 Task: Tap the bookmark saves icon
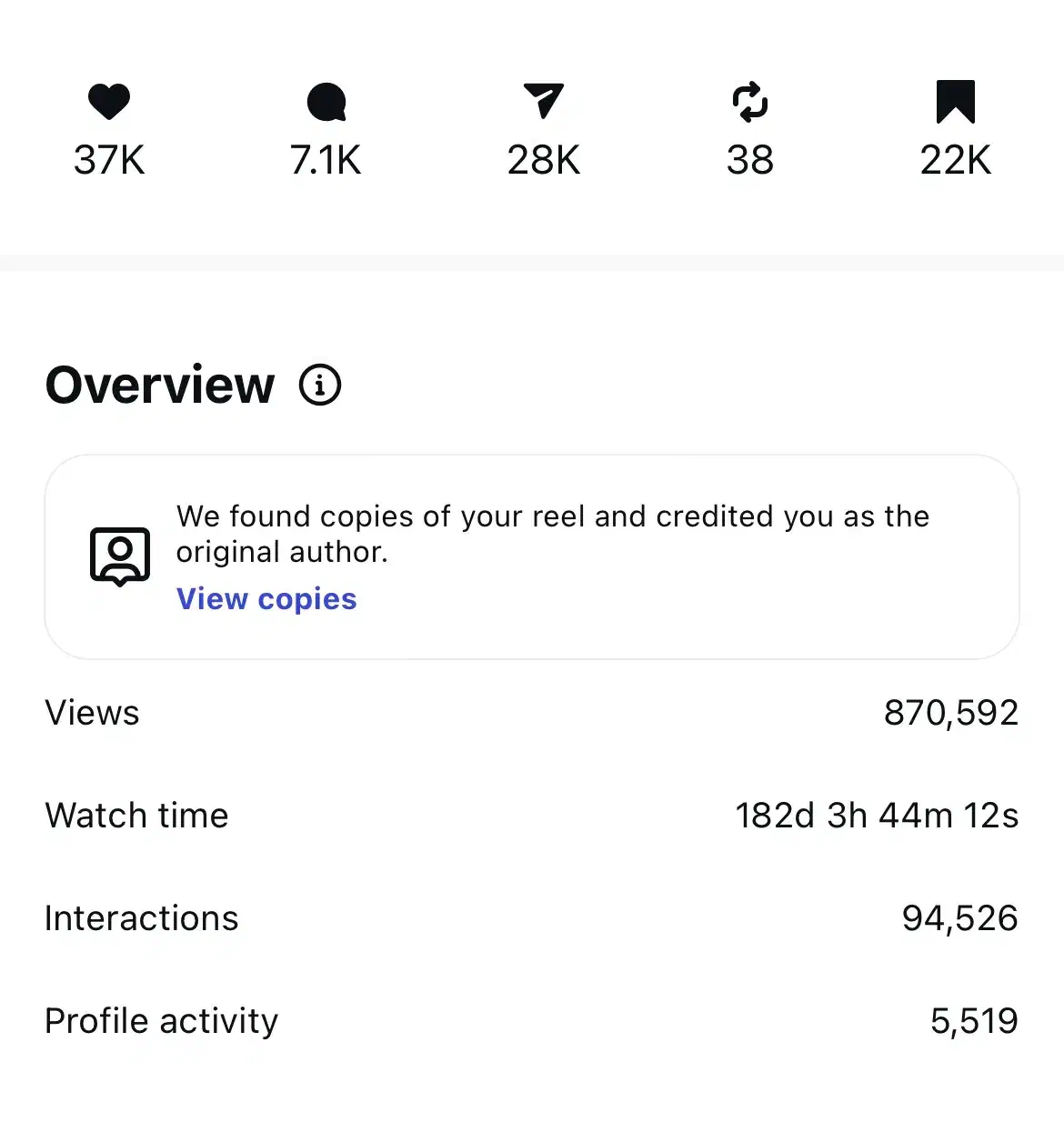pyautogui.click(x=955, y=101)
